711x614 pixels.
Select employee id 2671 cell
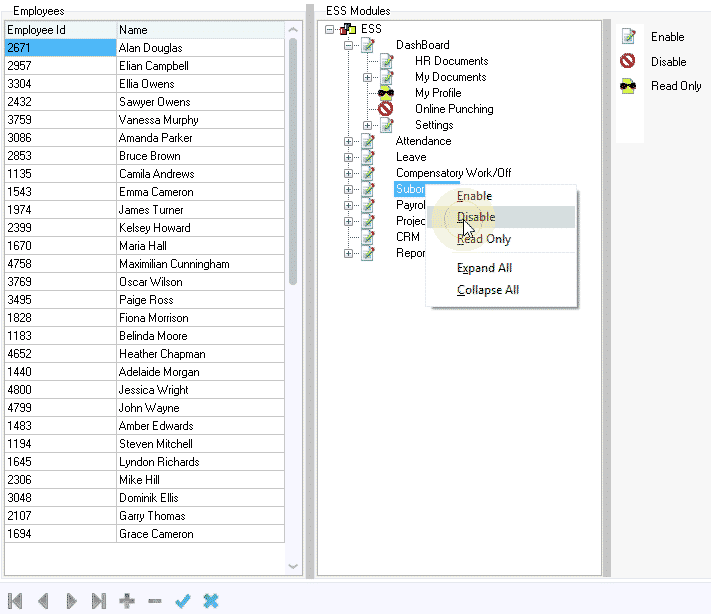coord(60,48)
